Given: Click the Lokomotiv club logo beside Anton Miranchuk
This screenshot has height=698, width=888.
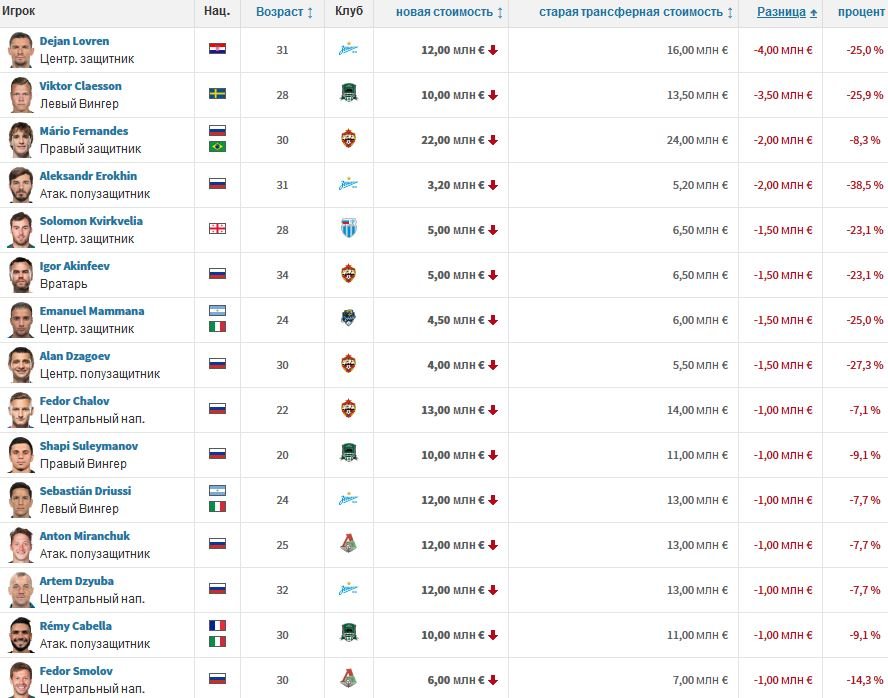Looking at the screenshot, I should [x=348, y=544].
